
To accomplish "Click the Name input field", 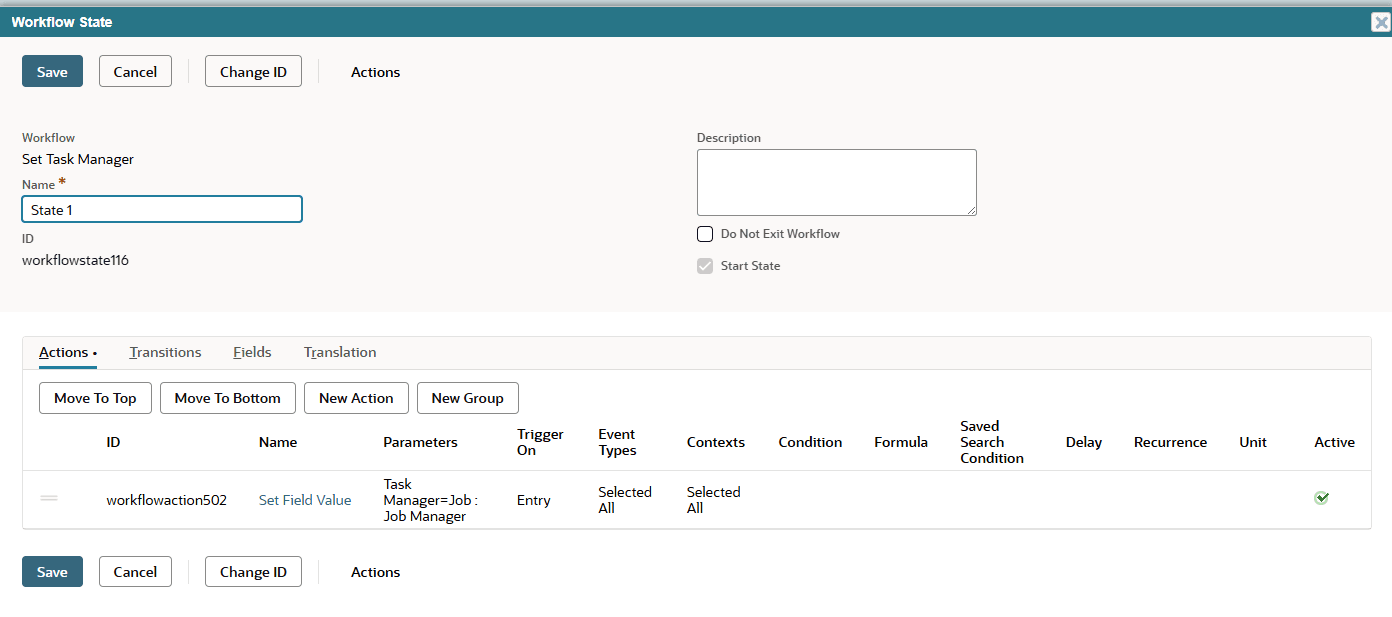I will tap(162, 209).
